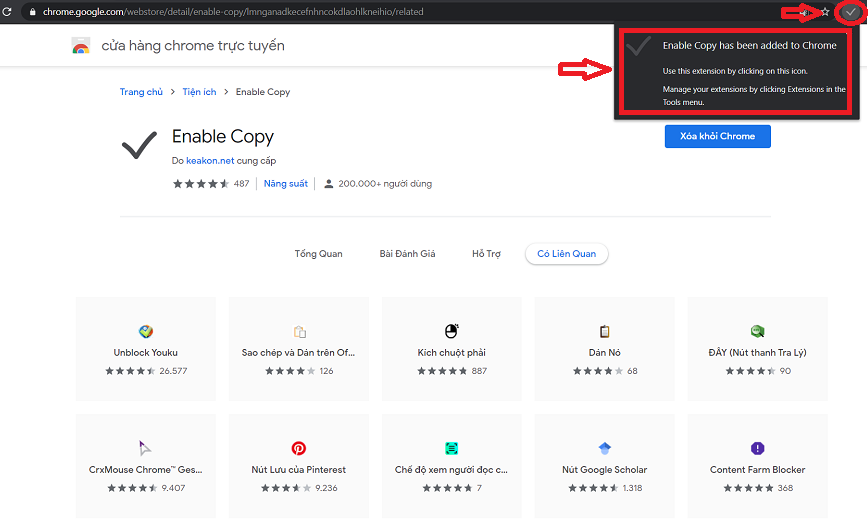868x528 pixels.
Task: Click the cửa hàng chrome trực tuyến title
Action: click(x=193, y=45)
